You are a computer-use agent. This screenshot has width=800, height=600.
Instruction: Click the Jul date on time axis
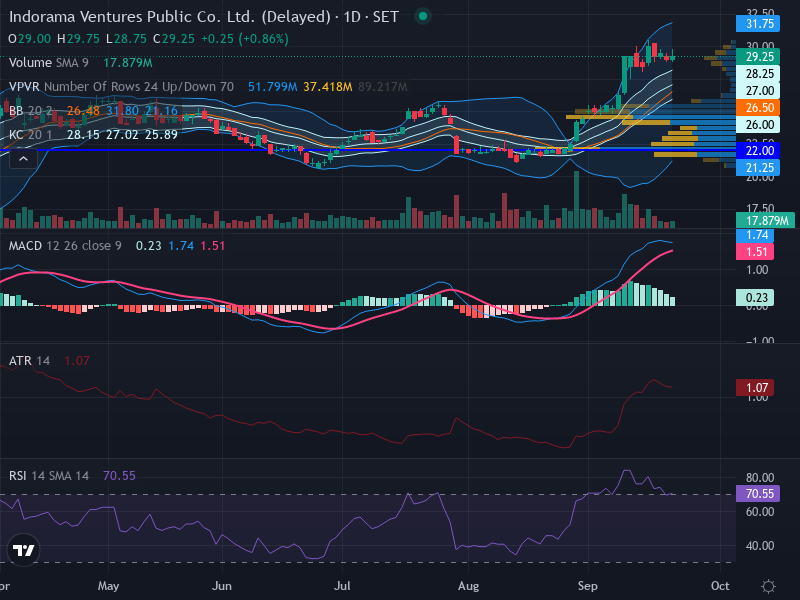342,586
